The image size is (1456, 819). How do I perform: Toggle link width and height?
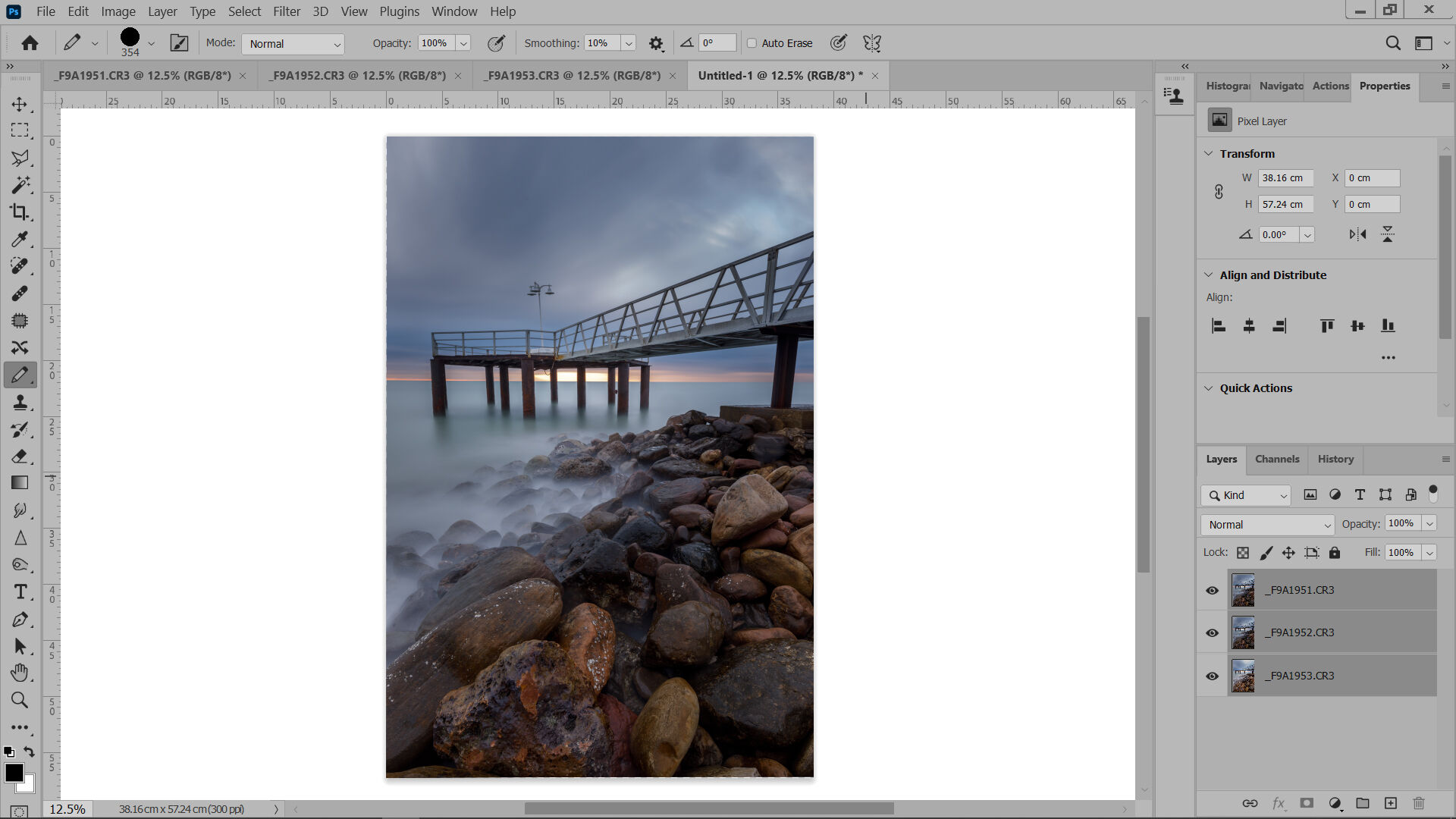pyautogui.click(x=1219, y=192)
